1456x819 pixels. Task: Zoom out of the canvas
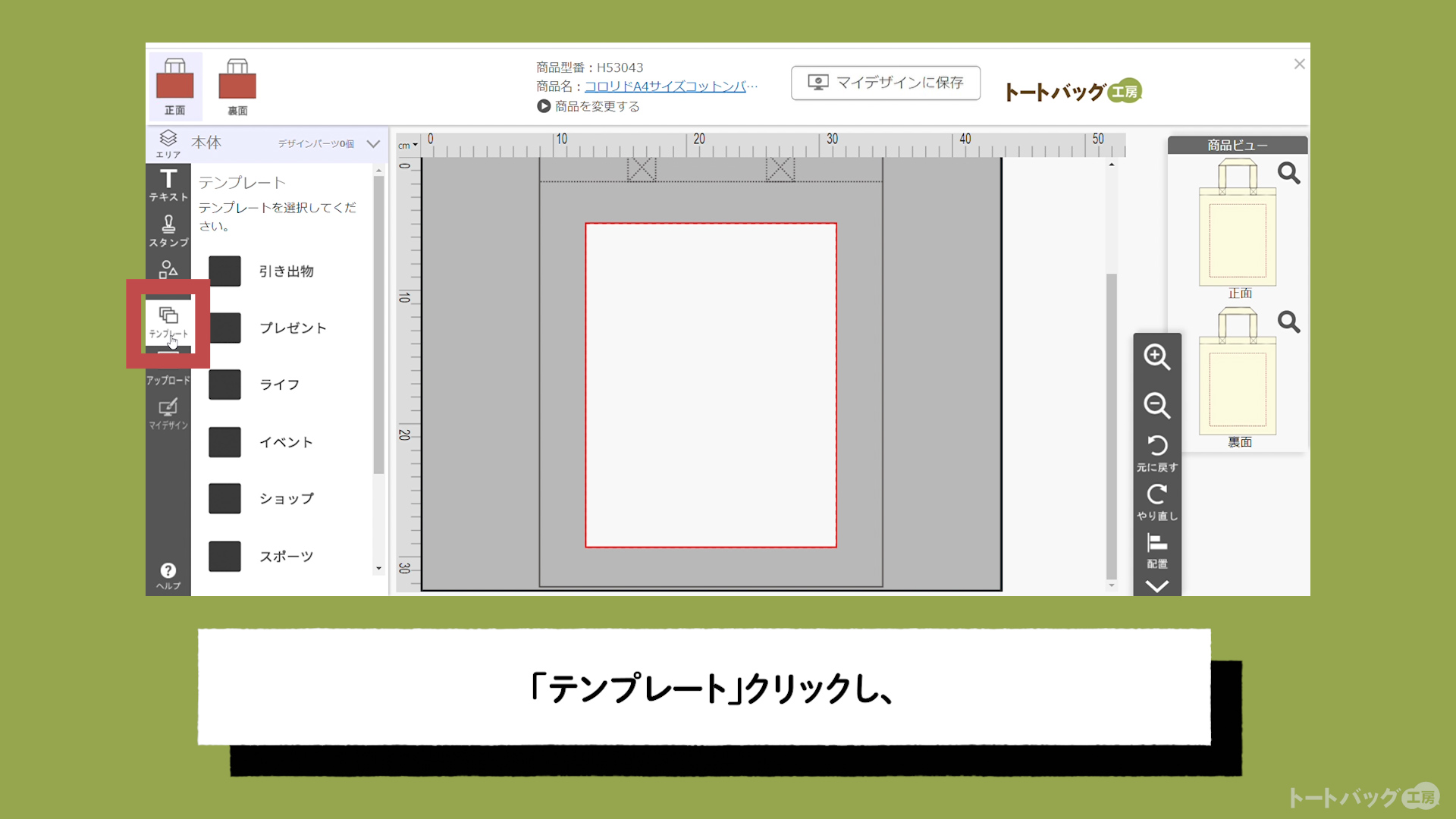point(1157,406)
